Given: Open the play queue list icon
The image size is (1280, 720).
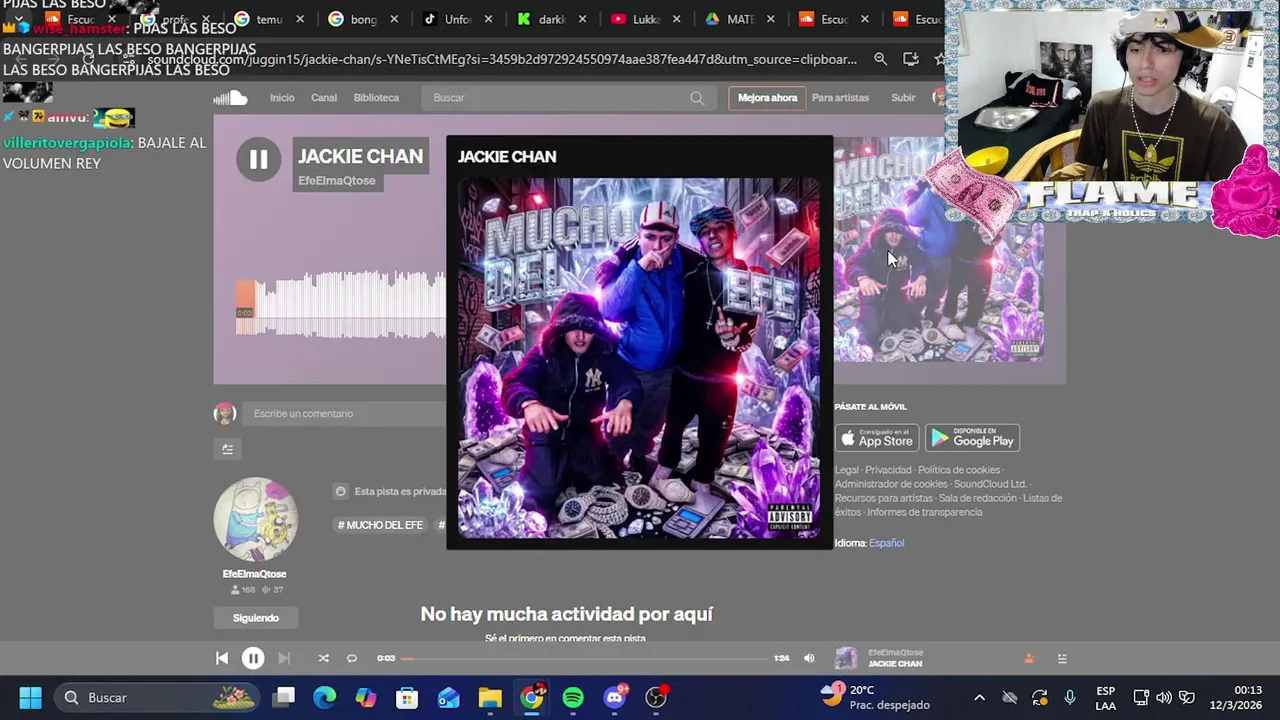Looking at the screenshot, I should tap(1062, 658).
